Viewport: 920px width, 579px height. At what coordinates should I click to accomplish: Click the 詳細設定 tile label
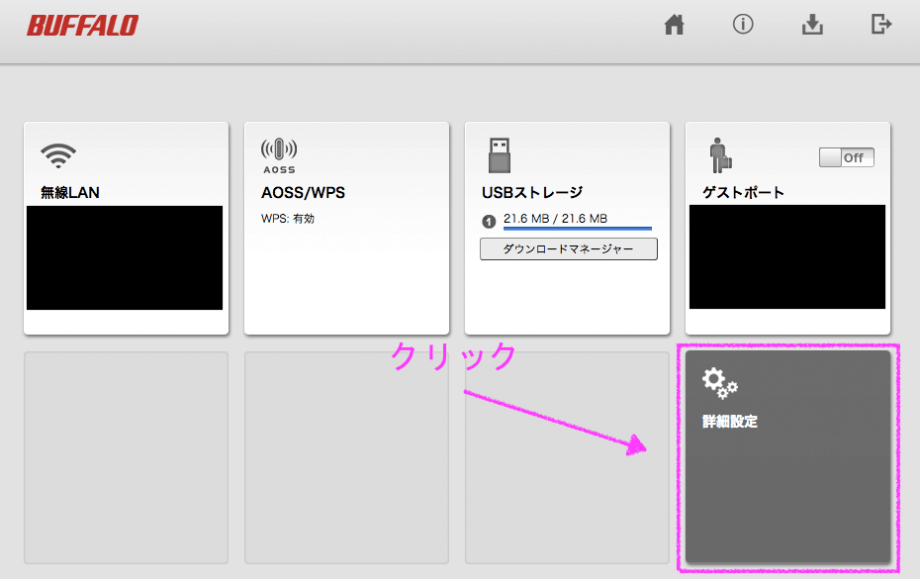[730, 422]
